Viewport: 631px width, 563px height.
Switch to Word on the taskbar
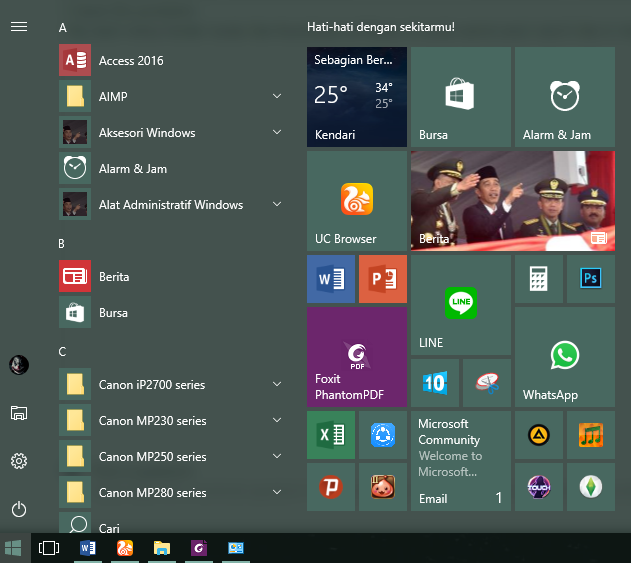tap(88, 548)
